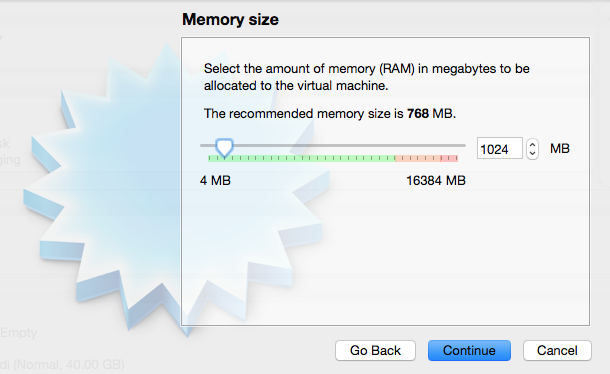Click the orange zone of the memory scale
Screen dimensions: 610x374
pos(418,158)
